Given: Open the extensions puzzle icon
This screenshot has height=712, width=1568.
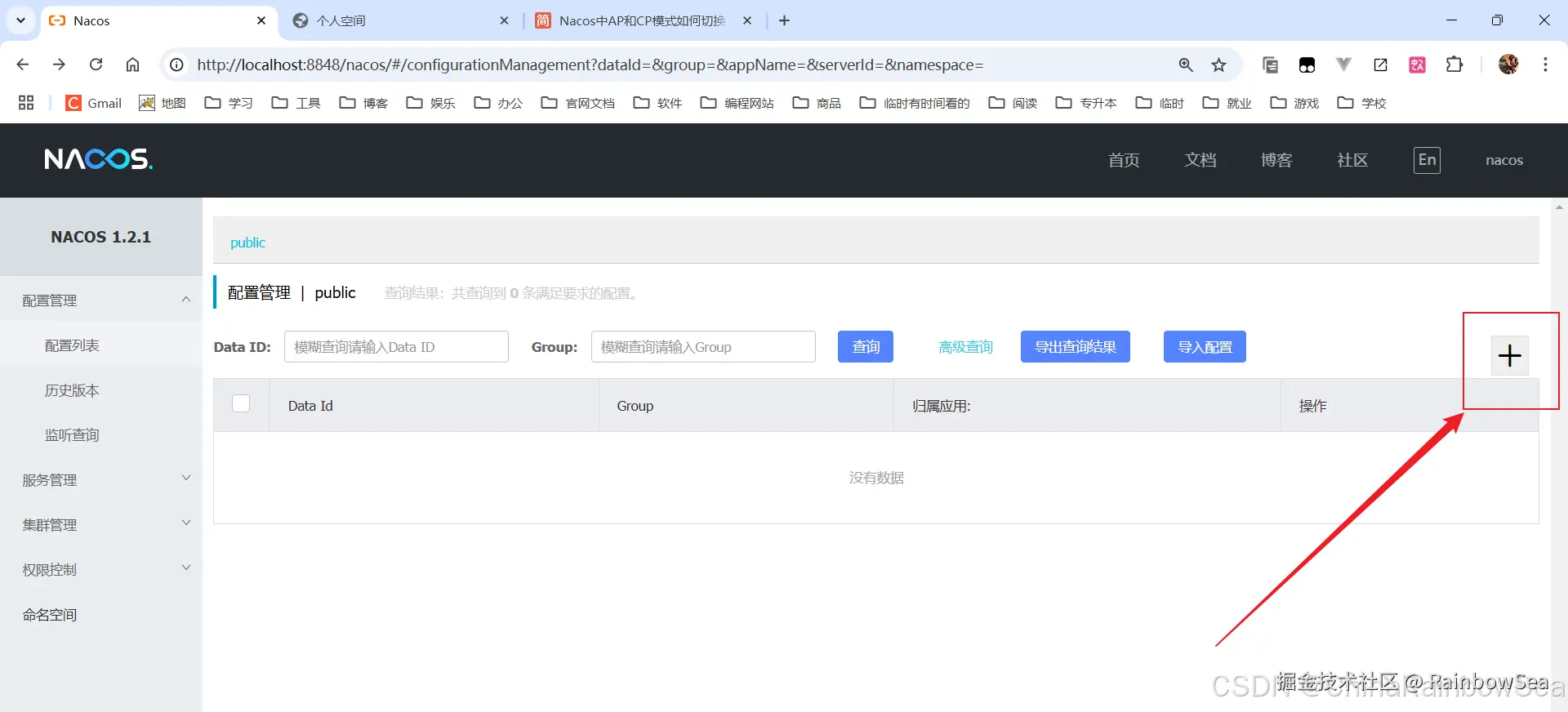Looking at the screenshot, I should pyautogui.click(x=1454, y=65).
